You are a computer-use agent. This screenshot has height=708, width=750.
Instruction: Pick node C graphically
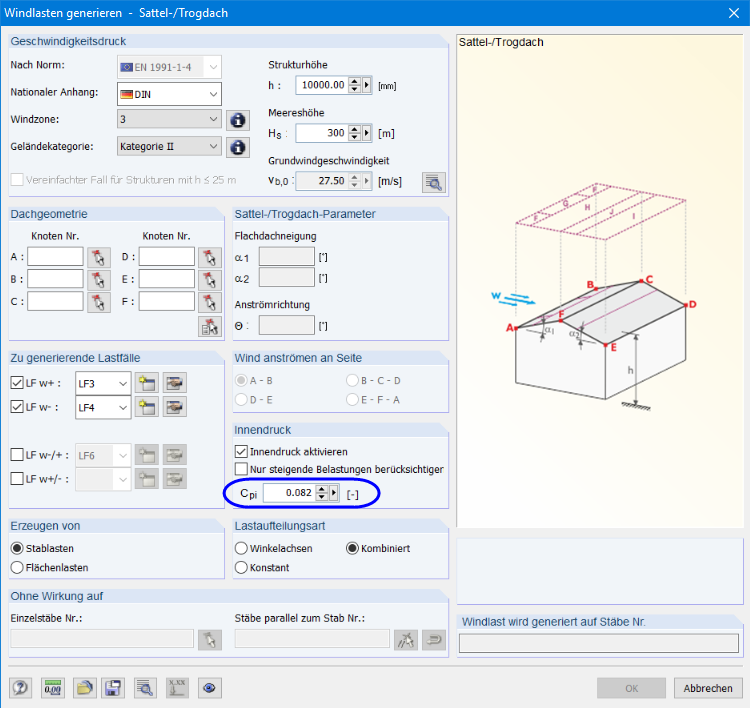tap(99, 302)
